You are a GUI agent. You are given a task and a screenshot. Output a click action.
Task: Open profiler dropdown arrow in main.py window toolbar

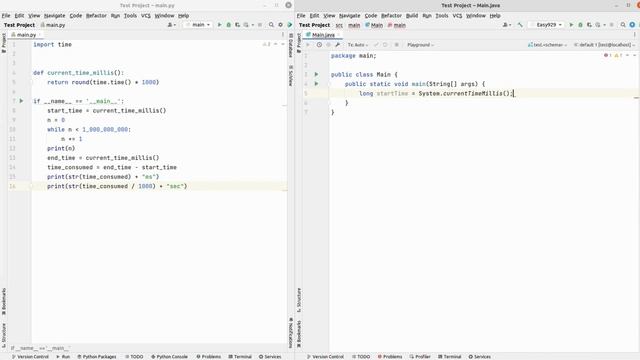click(x=253, y=25)
